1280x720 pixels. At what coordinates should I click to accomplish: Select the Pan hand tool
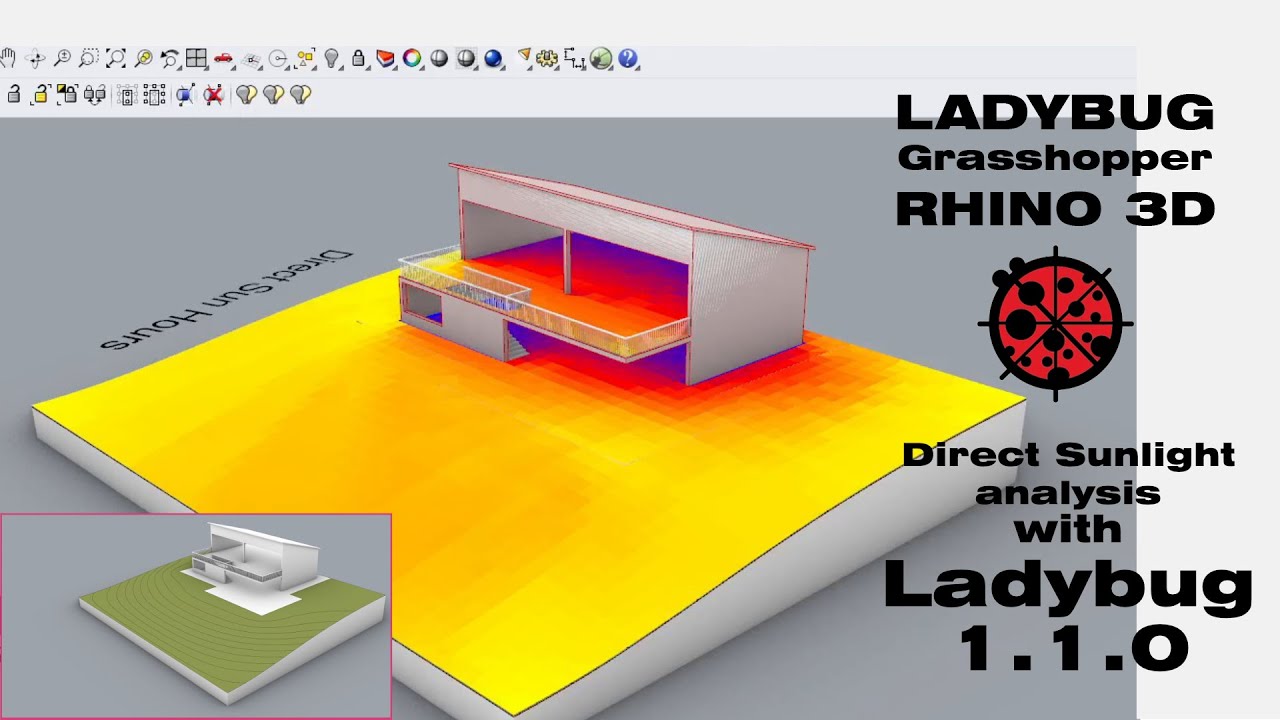pos(8,58)
